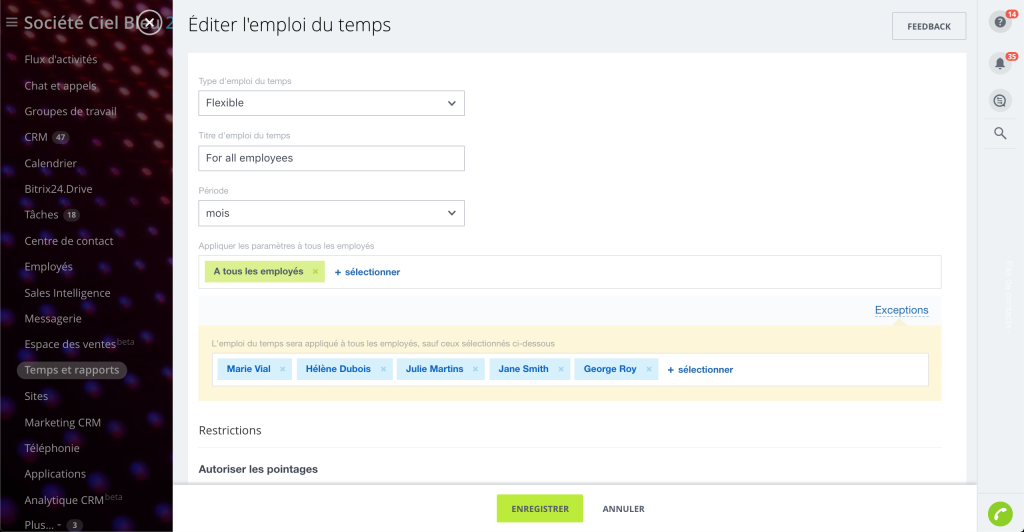
Task: Click the ENREGISTRER button
Action: tap(540, 508)
